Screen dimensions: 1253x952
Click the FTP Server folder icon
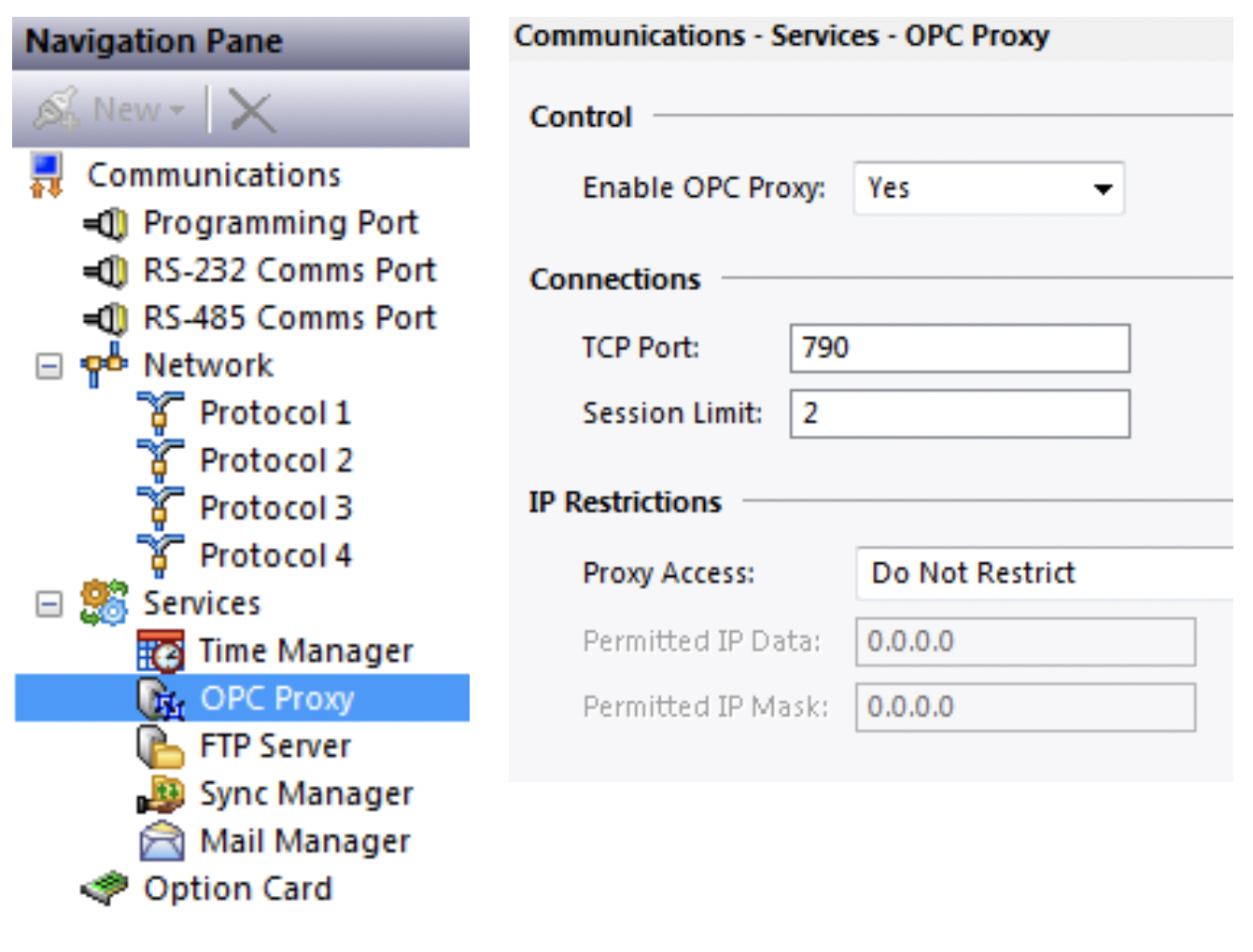[161, 746]
